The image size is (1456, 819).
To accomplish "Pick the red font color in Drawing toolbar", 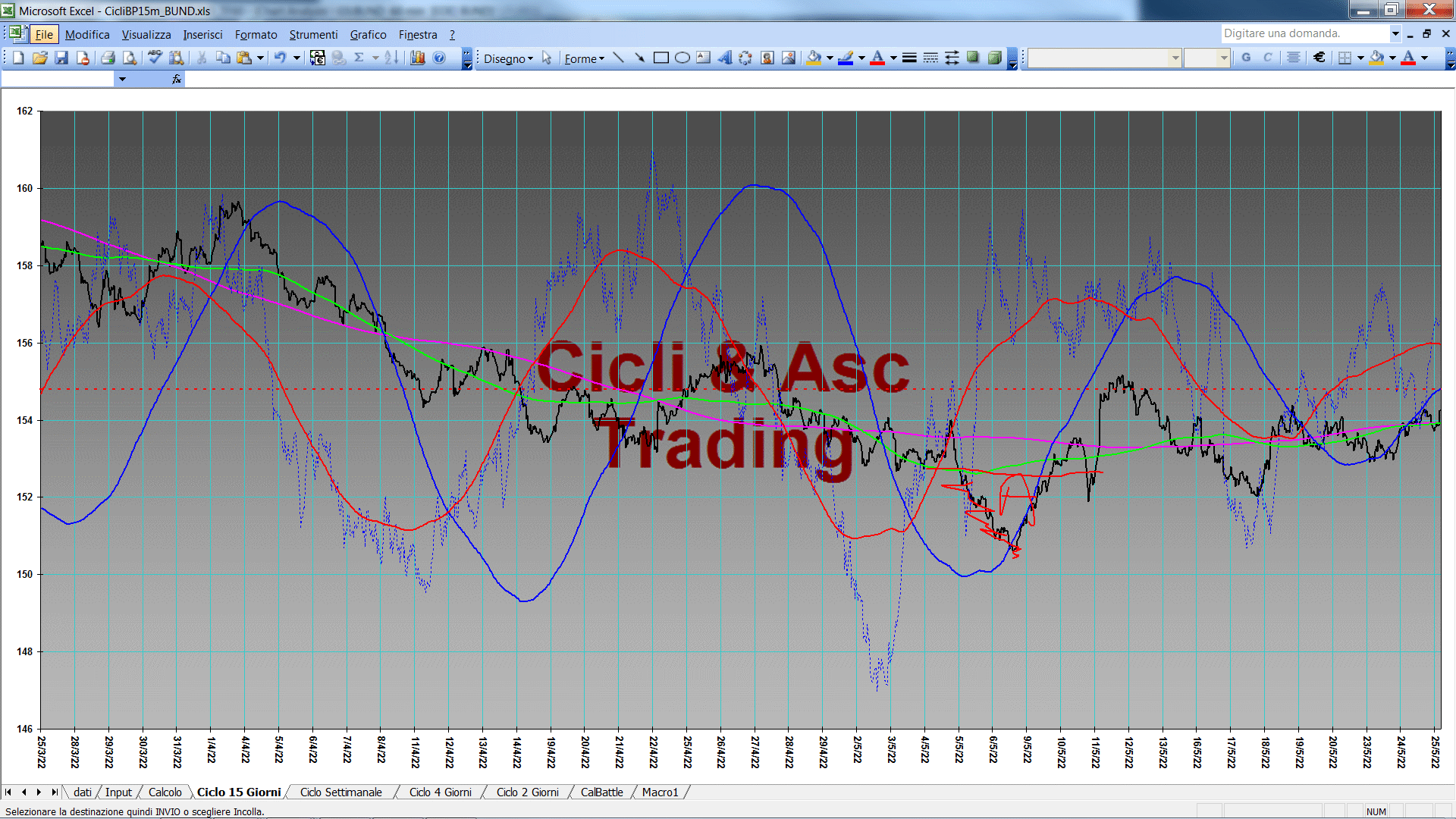I will pyautogui.click(x=877, y=58).
